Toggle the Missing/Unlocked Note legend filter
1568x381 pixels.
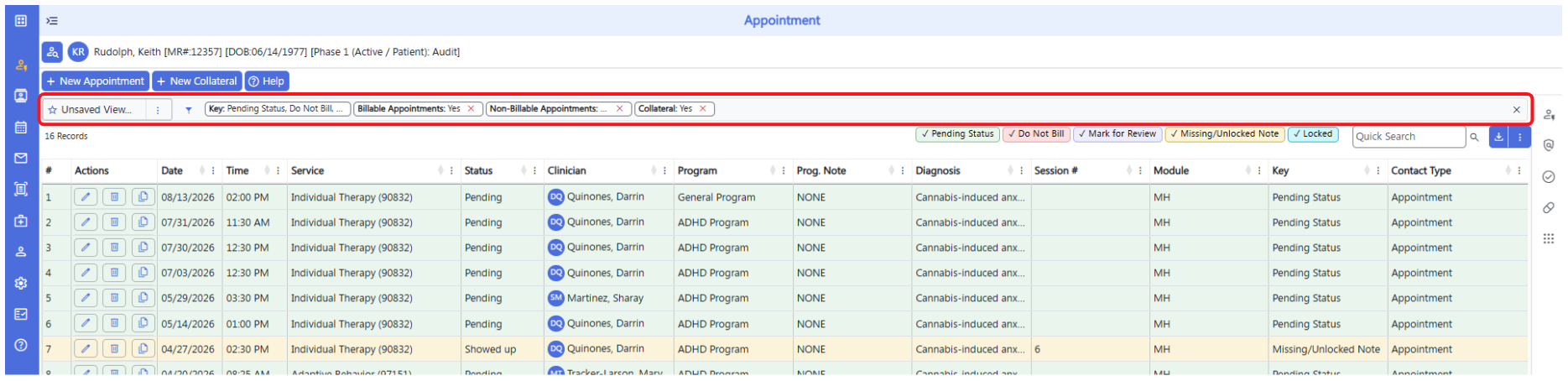[1225, 134]
